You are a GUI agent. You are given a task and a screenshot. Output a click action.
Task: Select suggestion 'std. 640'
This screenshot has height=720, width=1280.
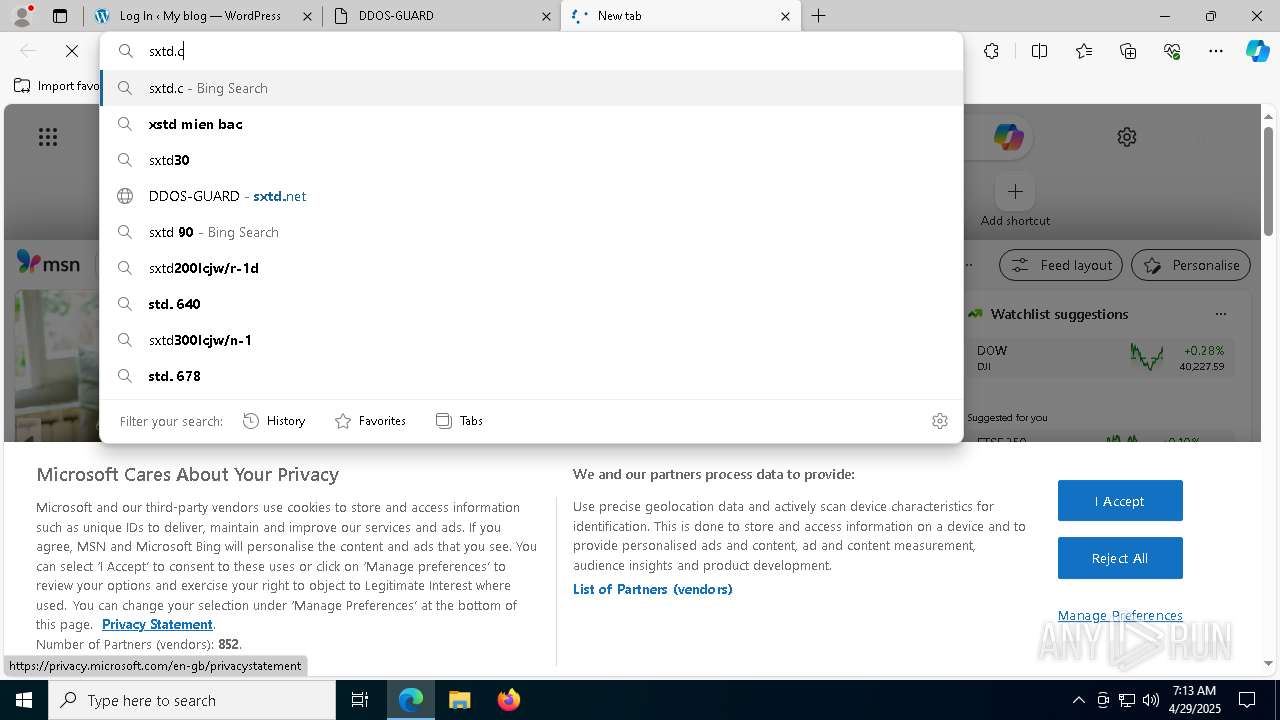(531, 304)
